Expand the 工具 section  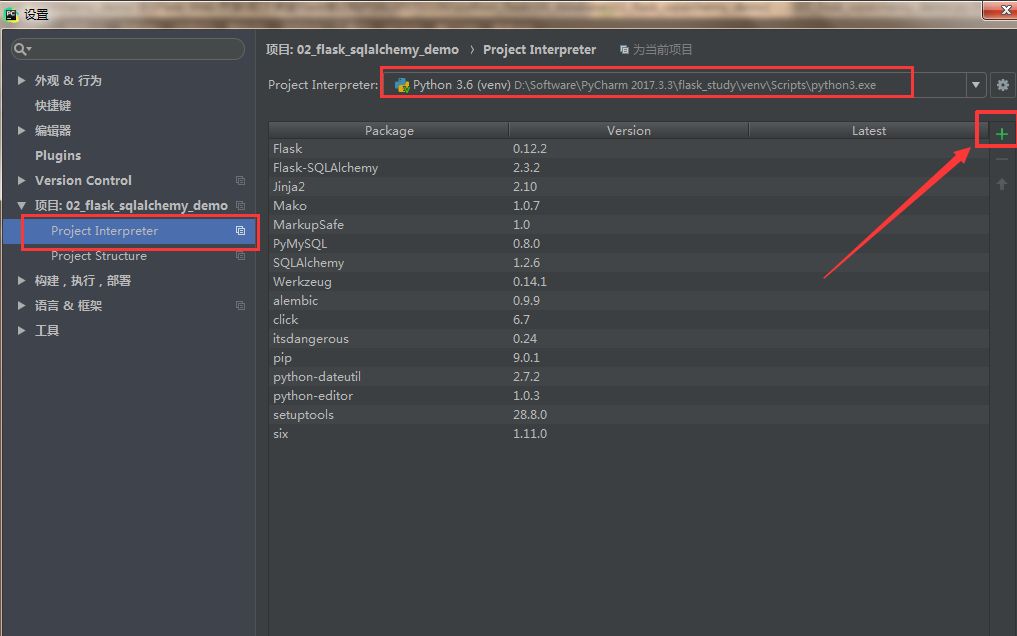(x=21, y=331)
